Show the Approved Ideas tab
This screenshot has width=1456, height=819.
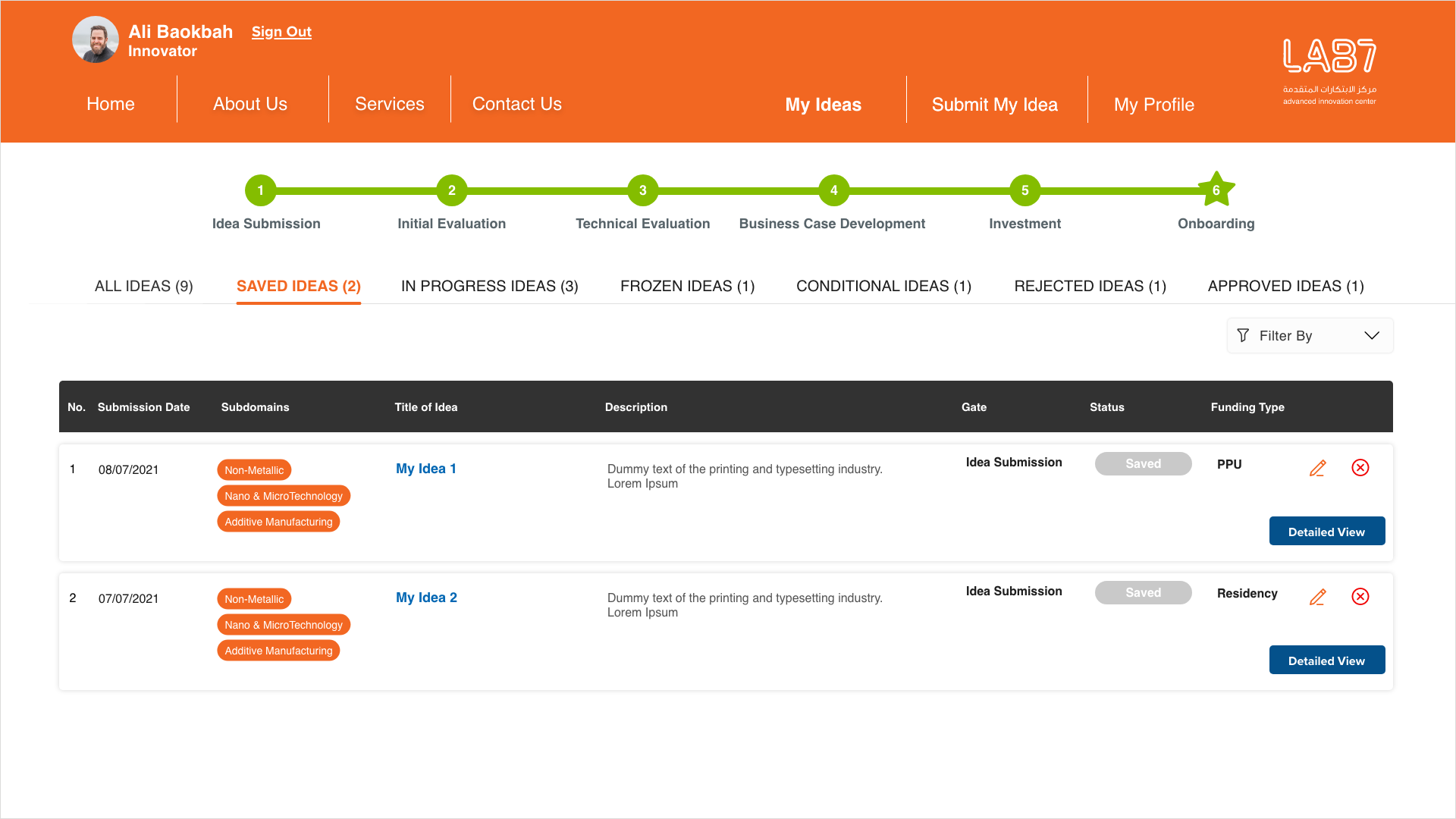point(1285,286)
